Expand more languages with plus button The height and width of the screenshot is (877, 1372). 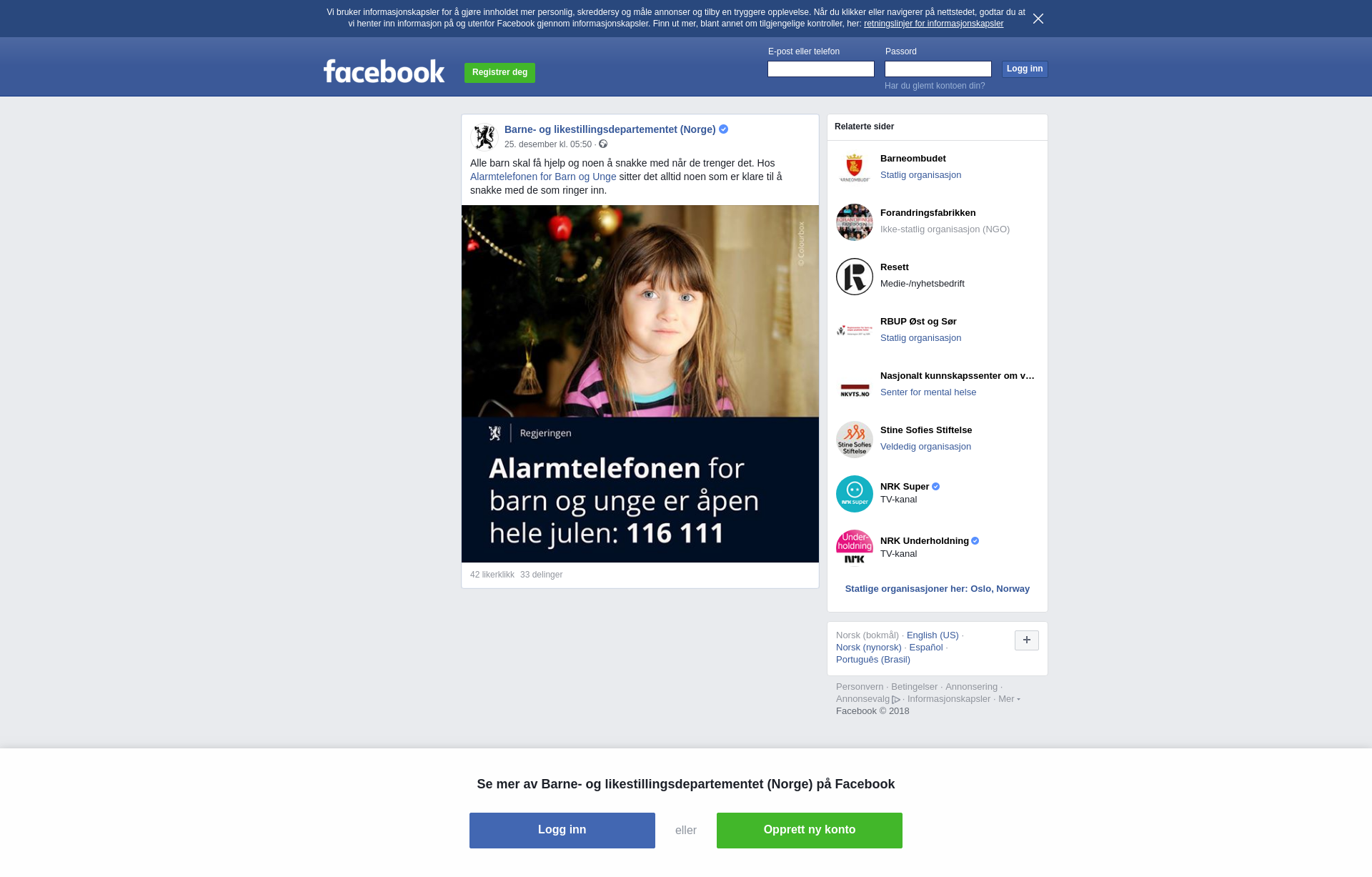pos(1026,640)
